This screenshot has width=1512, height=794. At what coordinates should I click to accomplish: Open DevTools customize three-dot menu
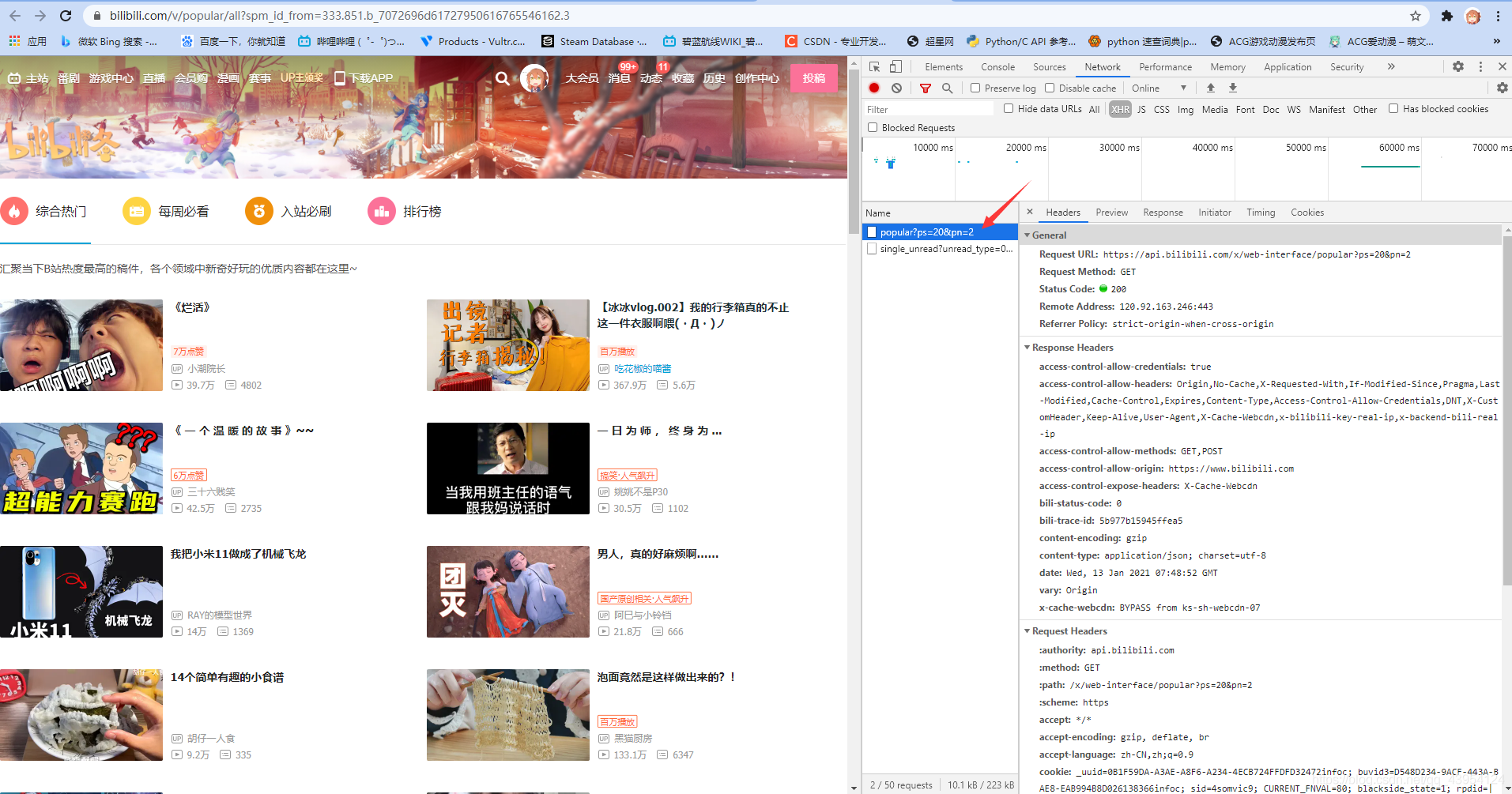click(x=1480, y=67)
